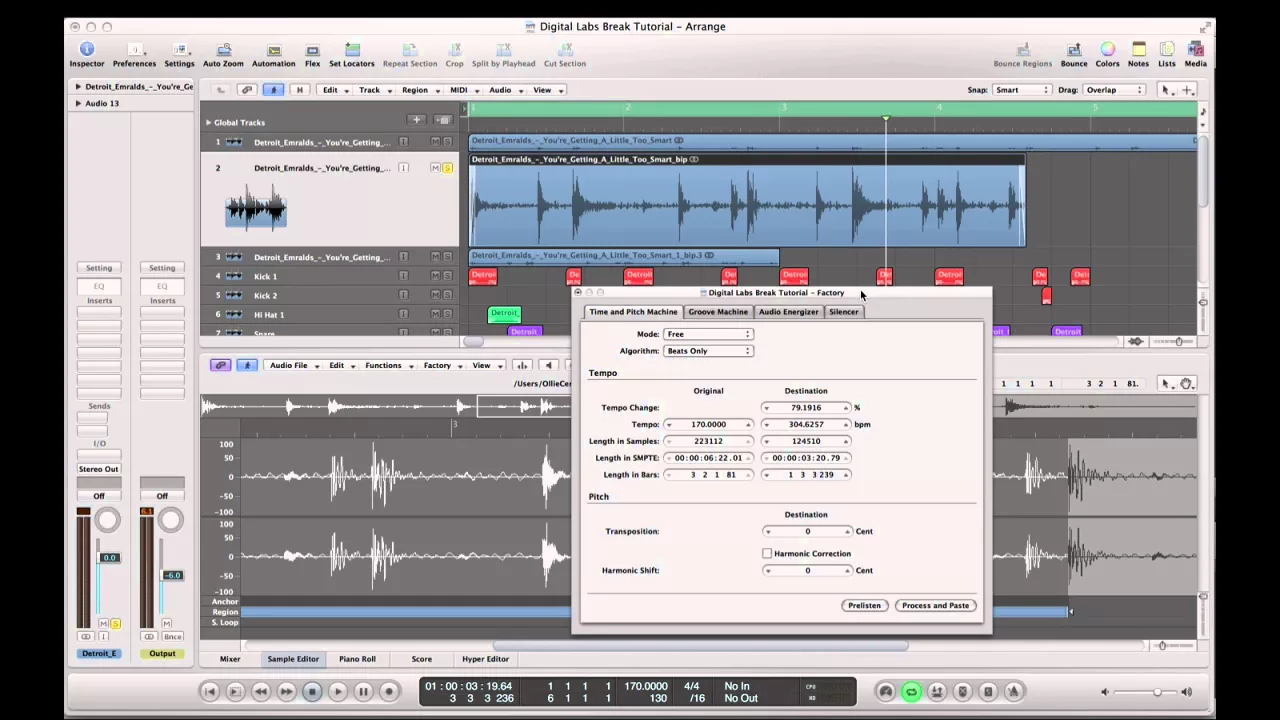This screenshot has width=1280, height=720.
Task: Solo the Kick 2 track
Action: click(447, 295)
